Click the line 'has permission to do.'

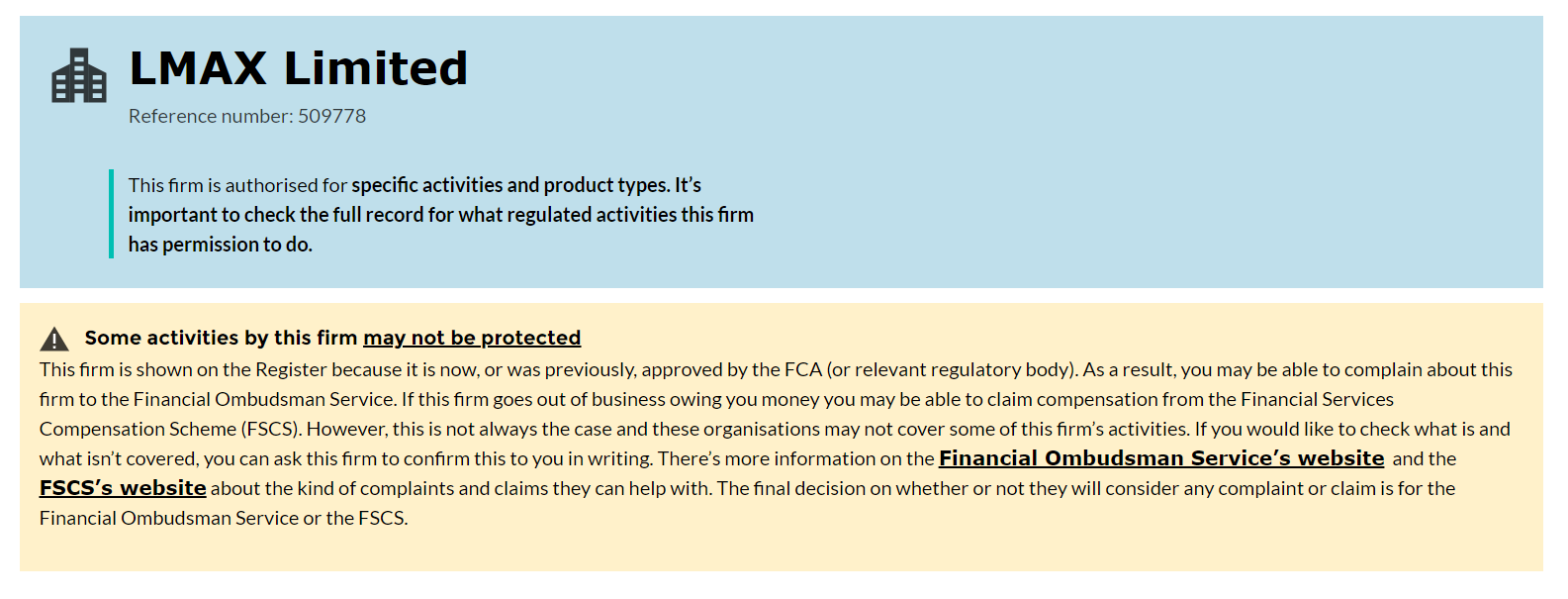click(221, 245)
